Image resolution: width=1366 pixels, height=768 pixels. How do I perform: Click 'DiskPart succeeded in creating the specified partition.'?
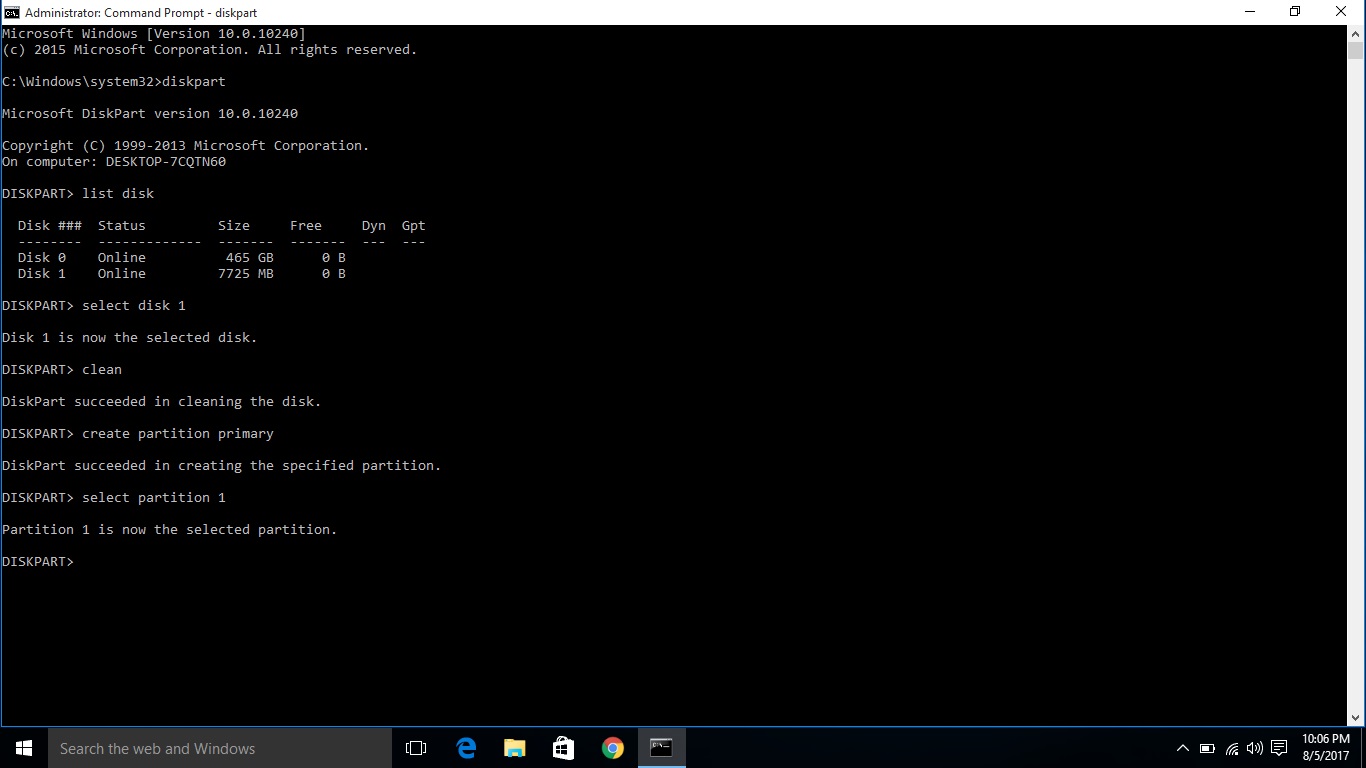(222, 465)
